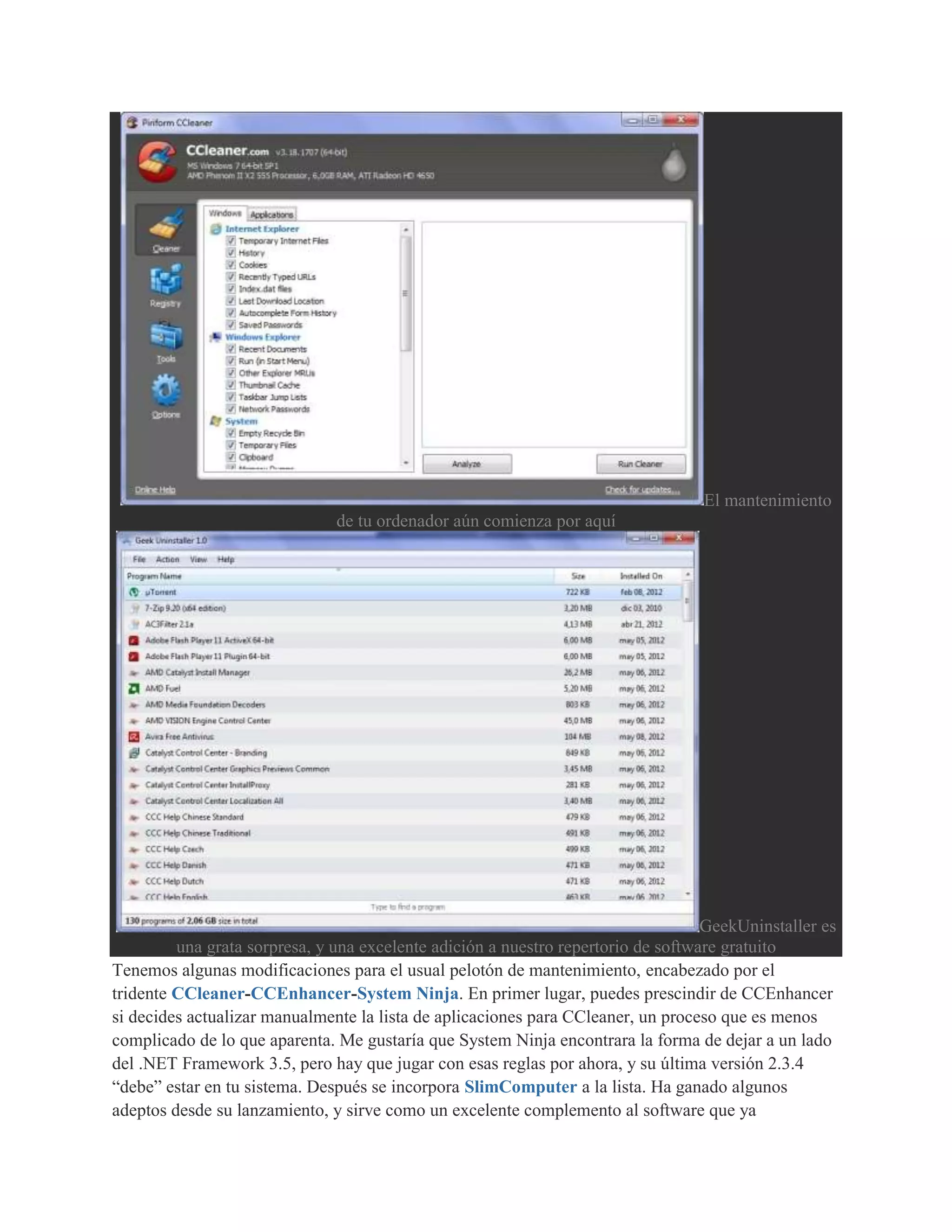952x1232 pixels.
Task: Select the AMD Media Foundation Decoders row
Action: (403, 704)
